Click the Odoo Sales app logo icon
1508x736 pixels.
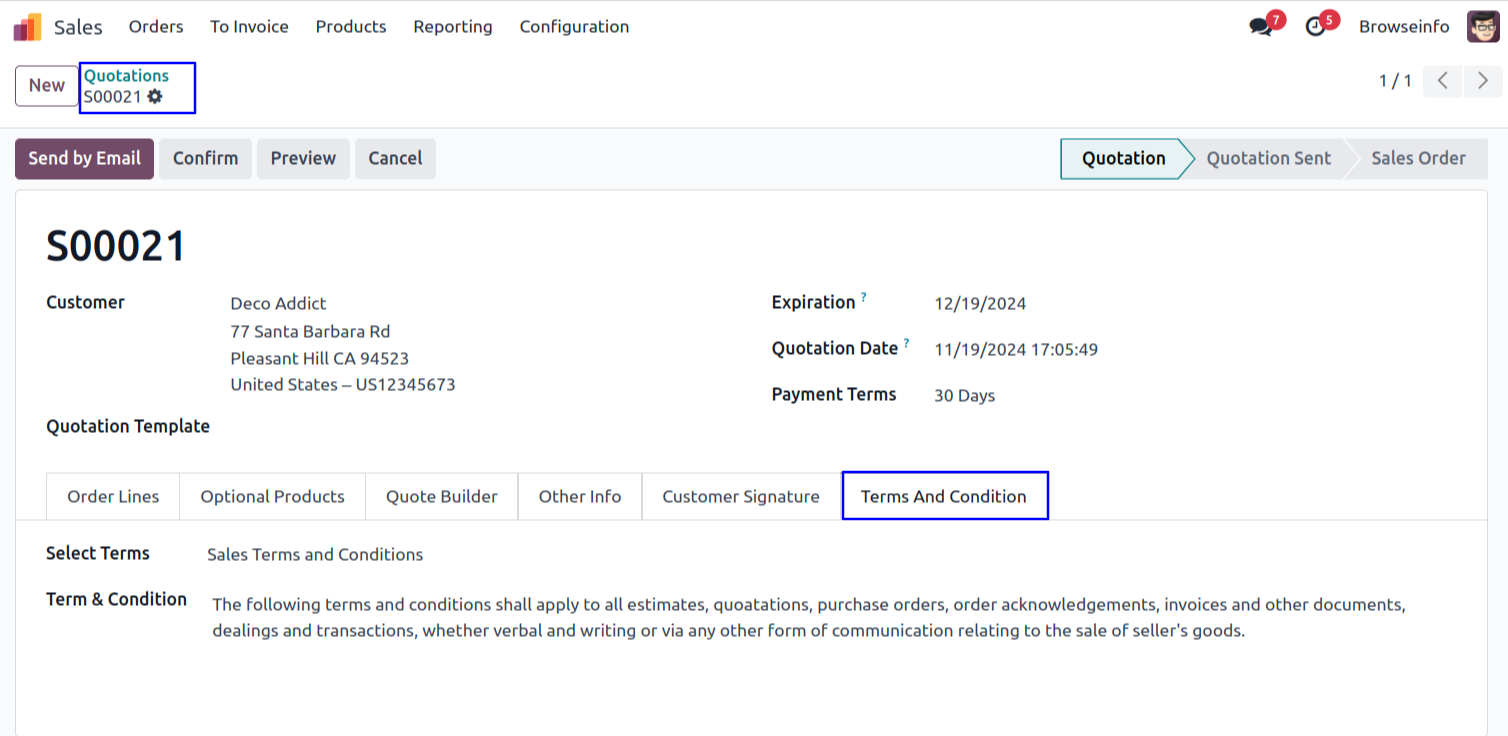(x=28, y=27)
